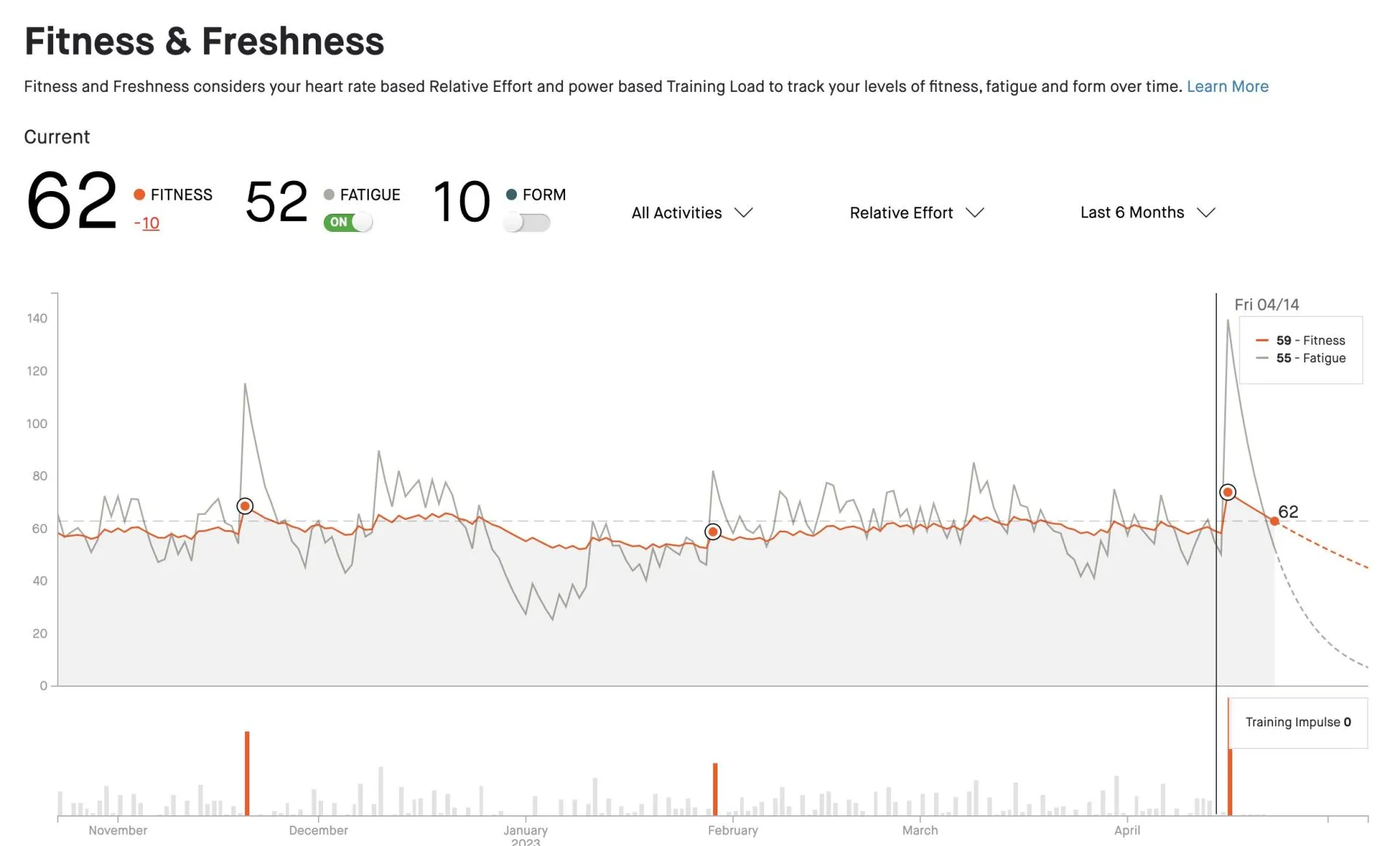
Task: Expand the Relative Effort dropdown
Action: [916, 213]
